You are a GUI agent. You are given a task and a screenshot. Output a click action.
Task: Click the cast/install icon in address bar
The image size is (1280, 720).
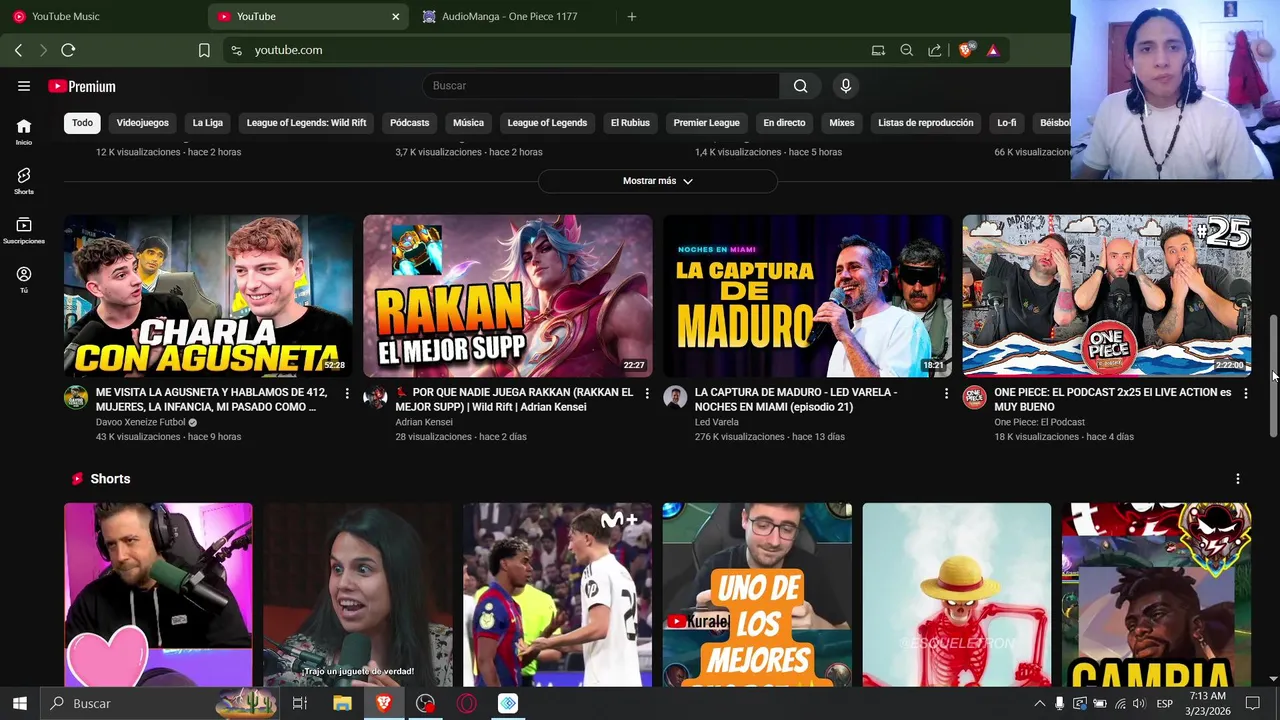[x=878, y=50]
